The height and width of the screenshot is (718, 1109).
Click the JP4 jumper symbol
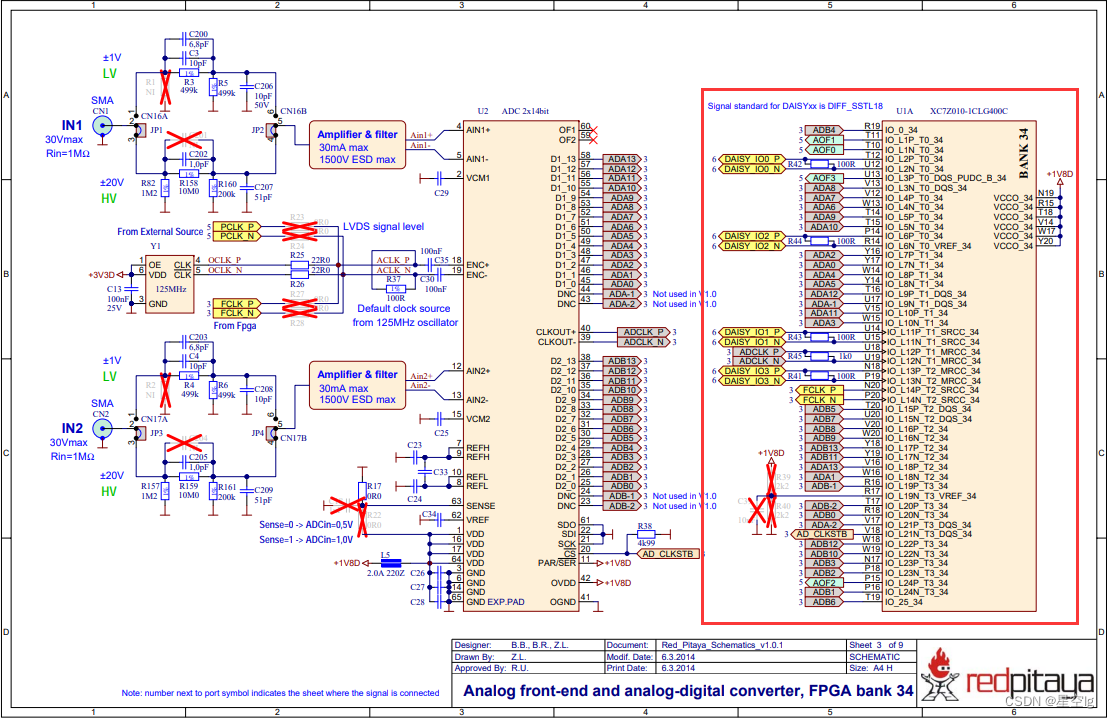click(x=271, y=433)
